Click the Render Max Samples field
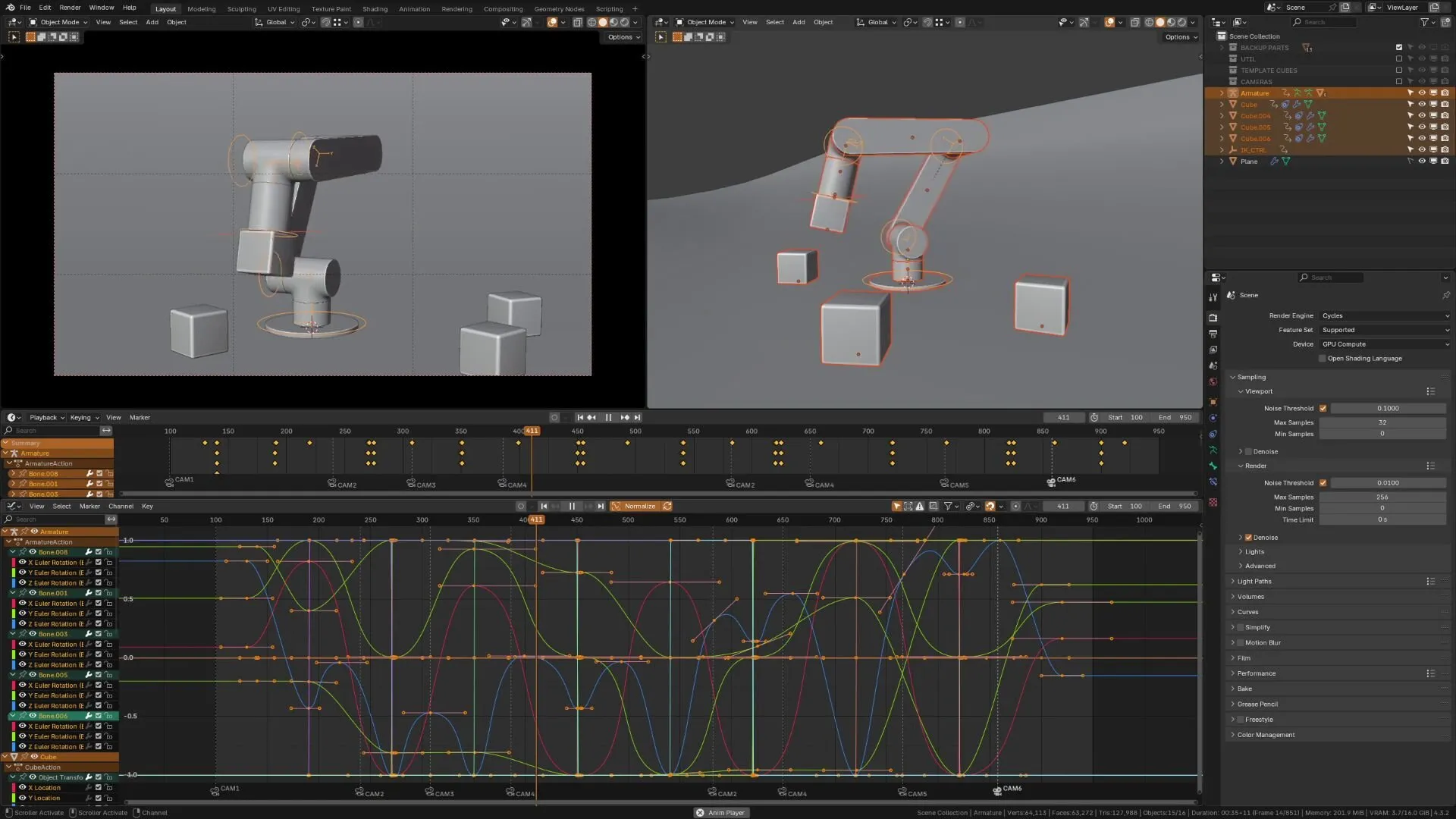1456x819 pixels. coord(1382,497)
